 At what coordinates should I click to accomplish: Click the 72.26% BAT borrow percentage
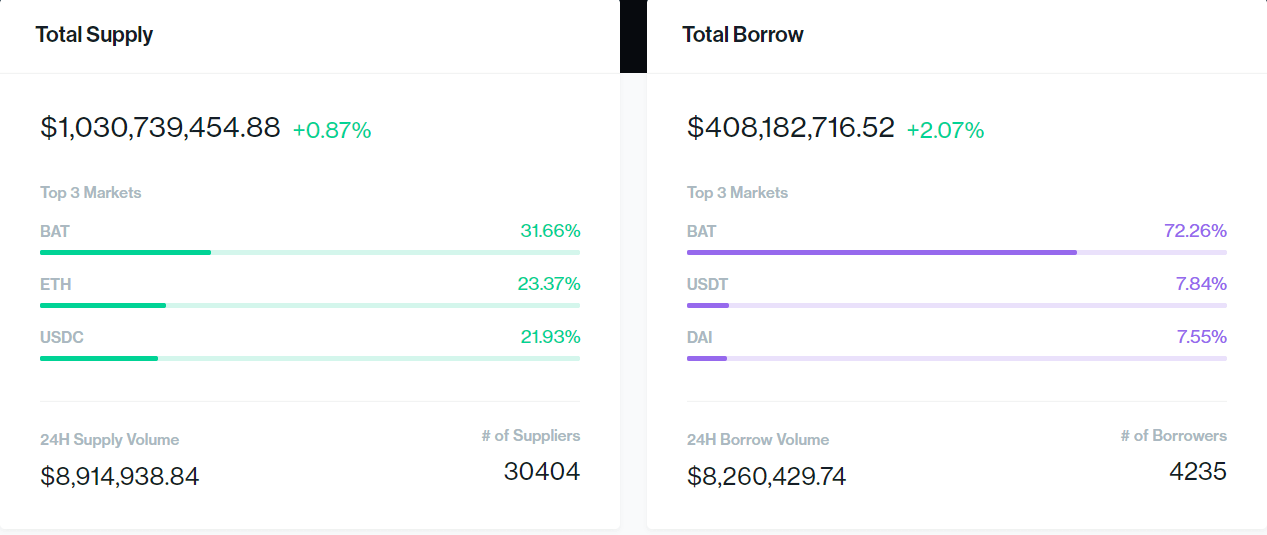(1195, 231)
